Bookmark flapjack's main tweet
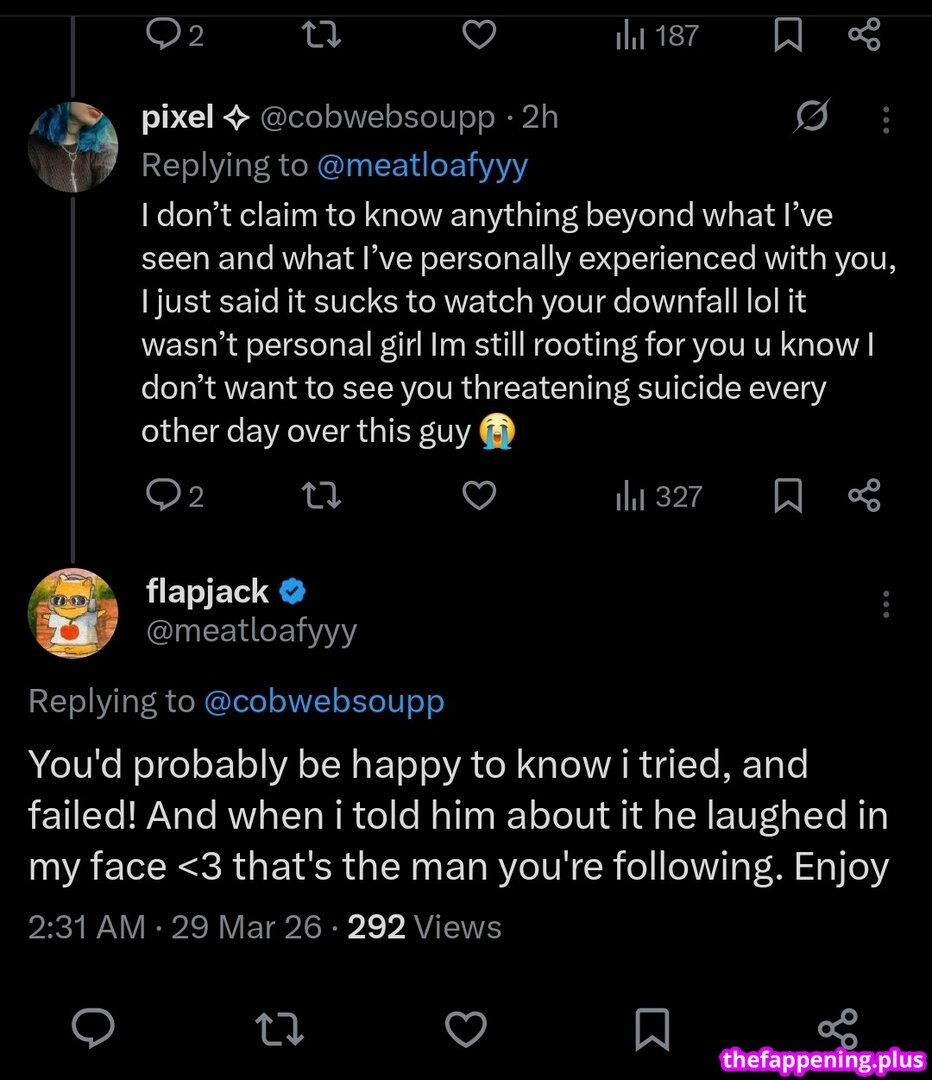 (652, 1029)
